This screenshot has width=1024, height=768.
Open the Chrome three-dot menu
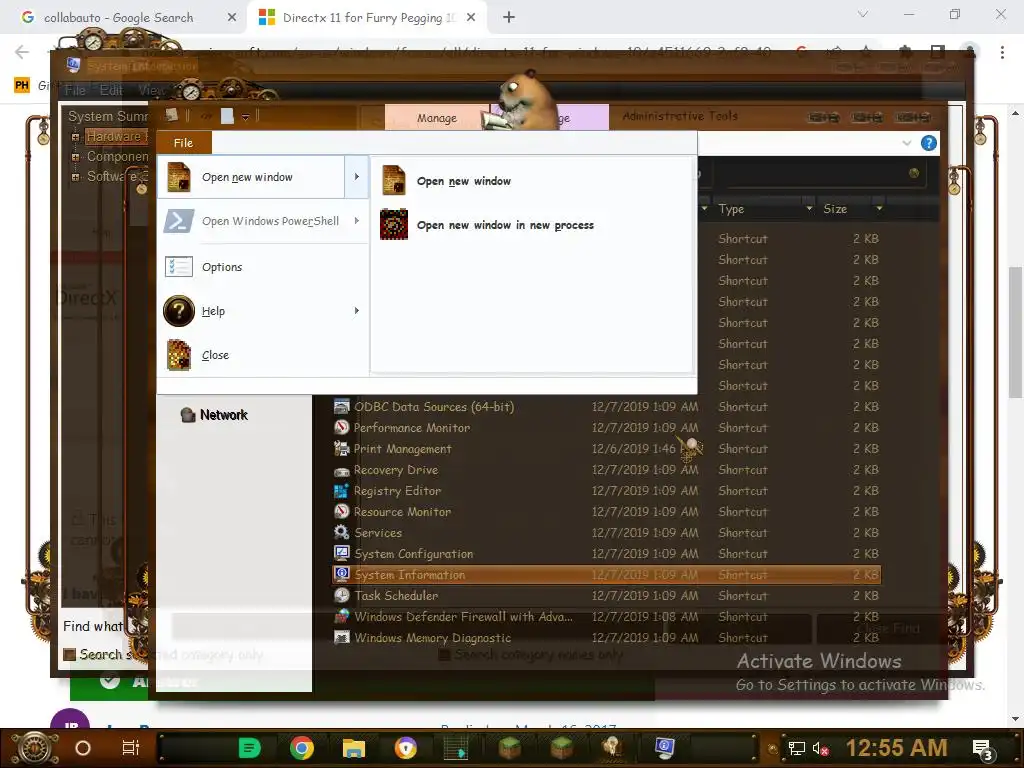pyautogui.click(x=1002, y=52)
